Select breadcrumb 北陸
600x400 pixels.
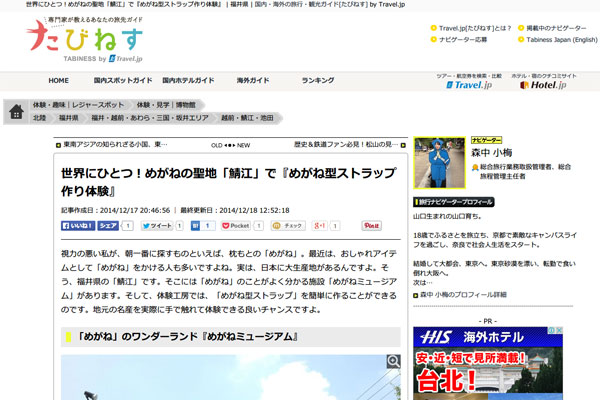(39, 118)
